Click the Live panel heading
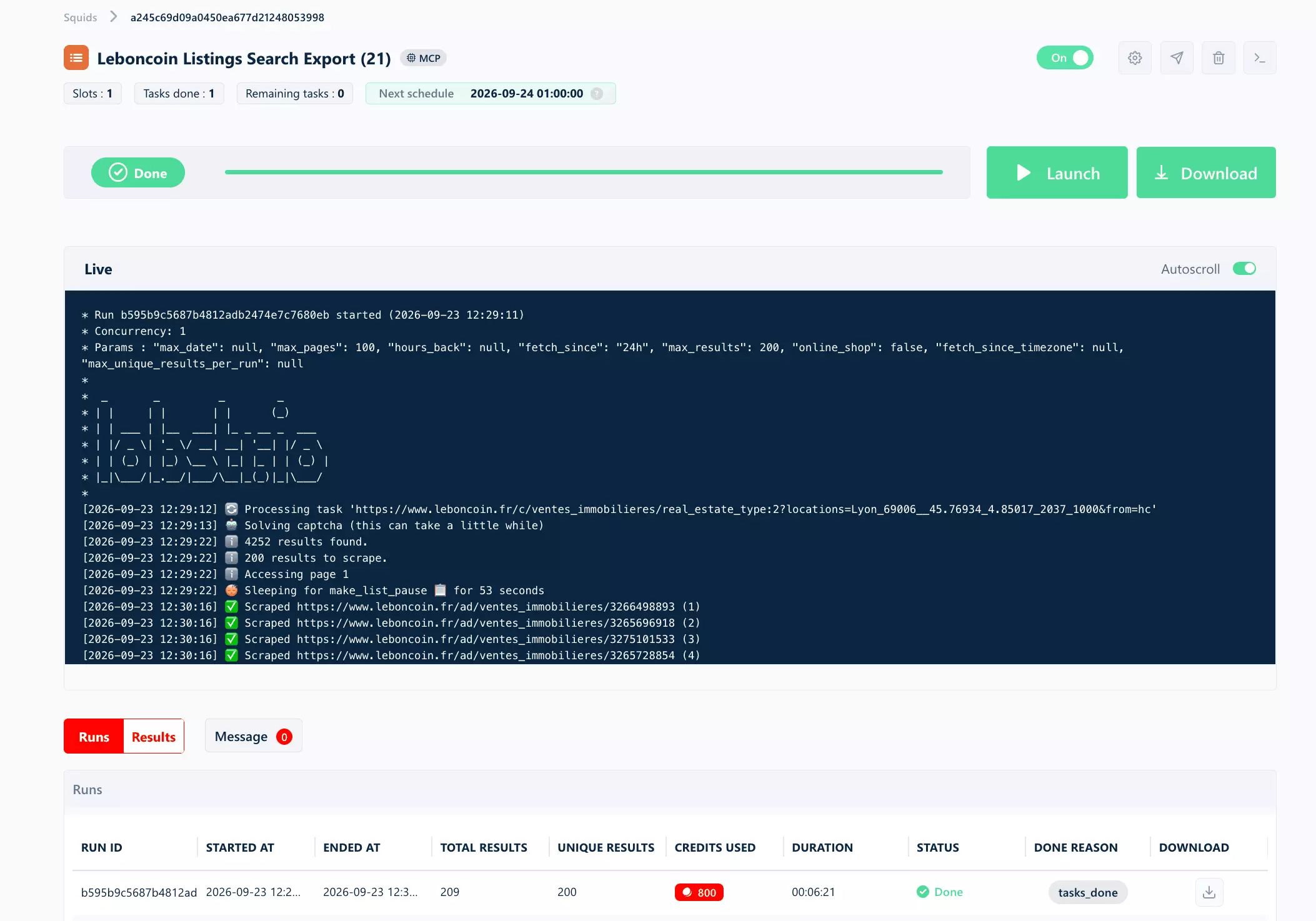 pyautogui.click(x=98, y=269)
